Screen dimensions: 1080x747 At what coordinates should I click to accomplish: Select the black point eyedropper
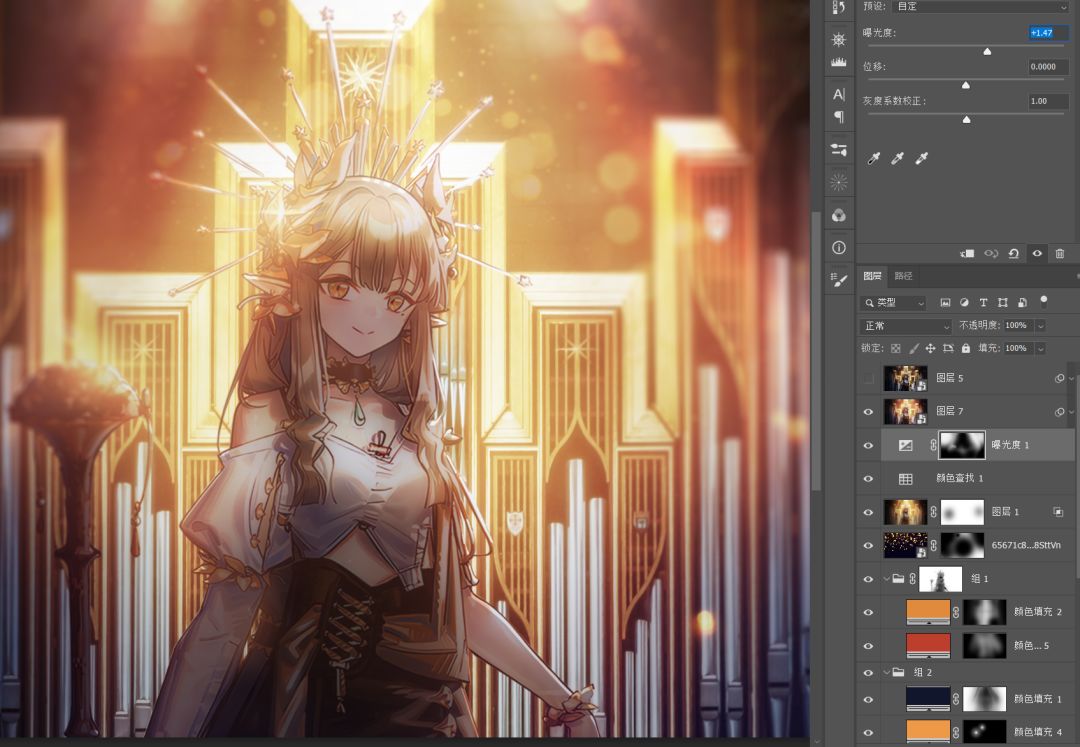[x=874, y=159]
